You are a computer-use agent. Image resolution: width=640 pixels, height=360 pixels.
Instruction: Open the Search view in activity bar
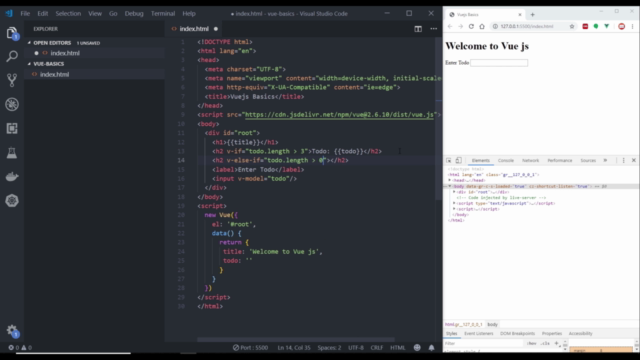(x=12, y=56)
